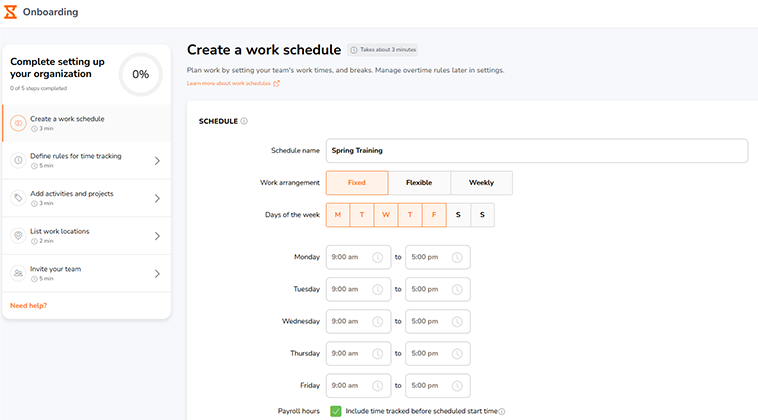
Task: Click the Jibble hourglass logo icon
Action: 10,12
